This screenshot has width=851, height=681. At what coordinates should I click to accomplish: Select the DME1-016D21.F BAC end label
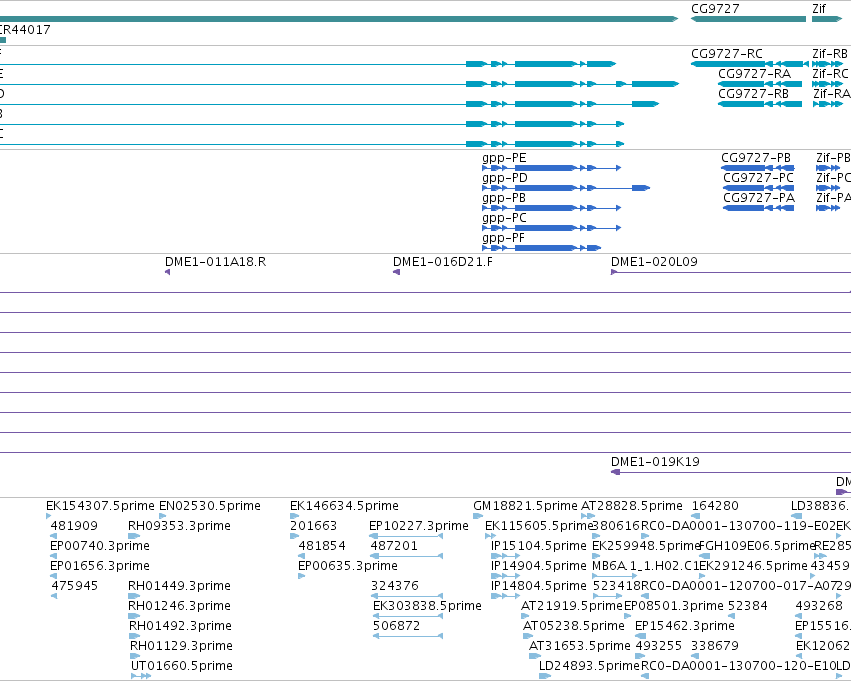443,262
